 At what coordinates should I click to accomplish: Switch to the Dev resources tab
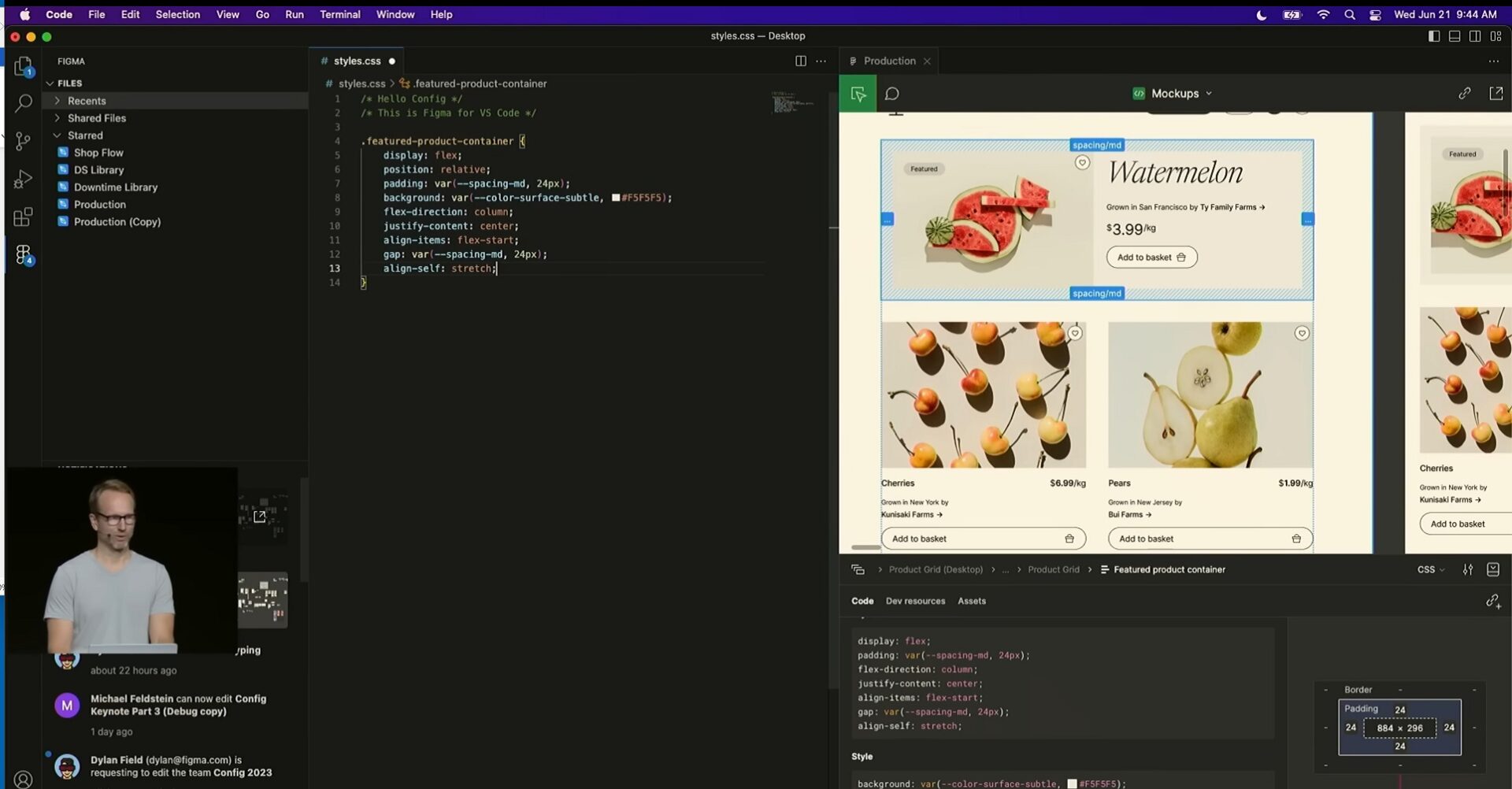coord(915,600)
